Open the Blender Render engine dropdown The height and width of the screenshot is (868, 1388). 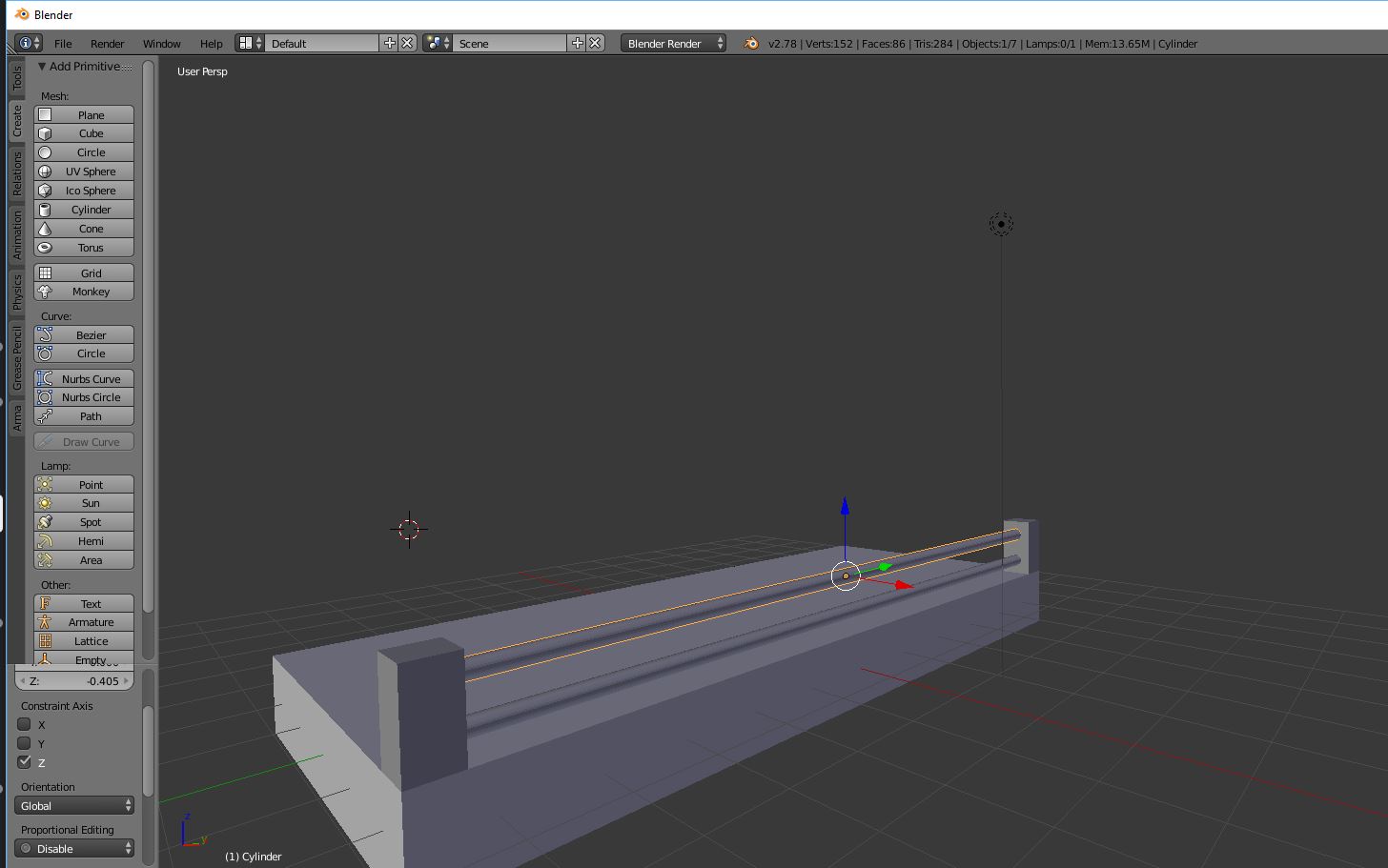pyautogui.click(x=673, y=43)
